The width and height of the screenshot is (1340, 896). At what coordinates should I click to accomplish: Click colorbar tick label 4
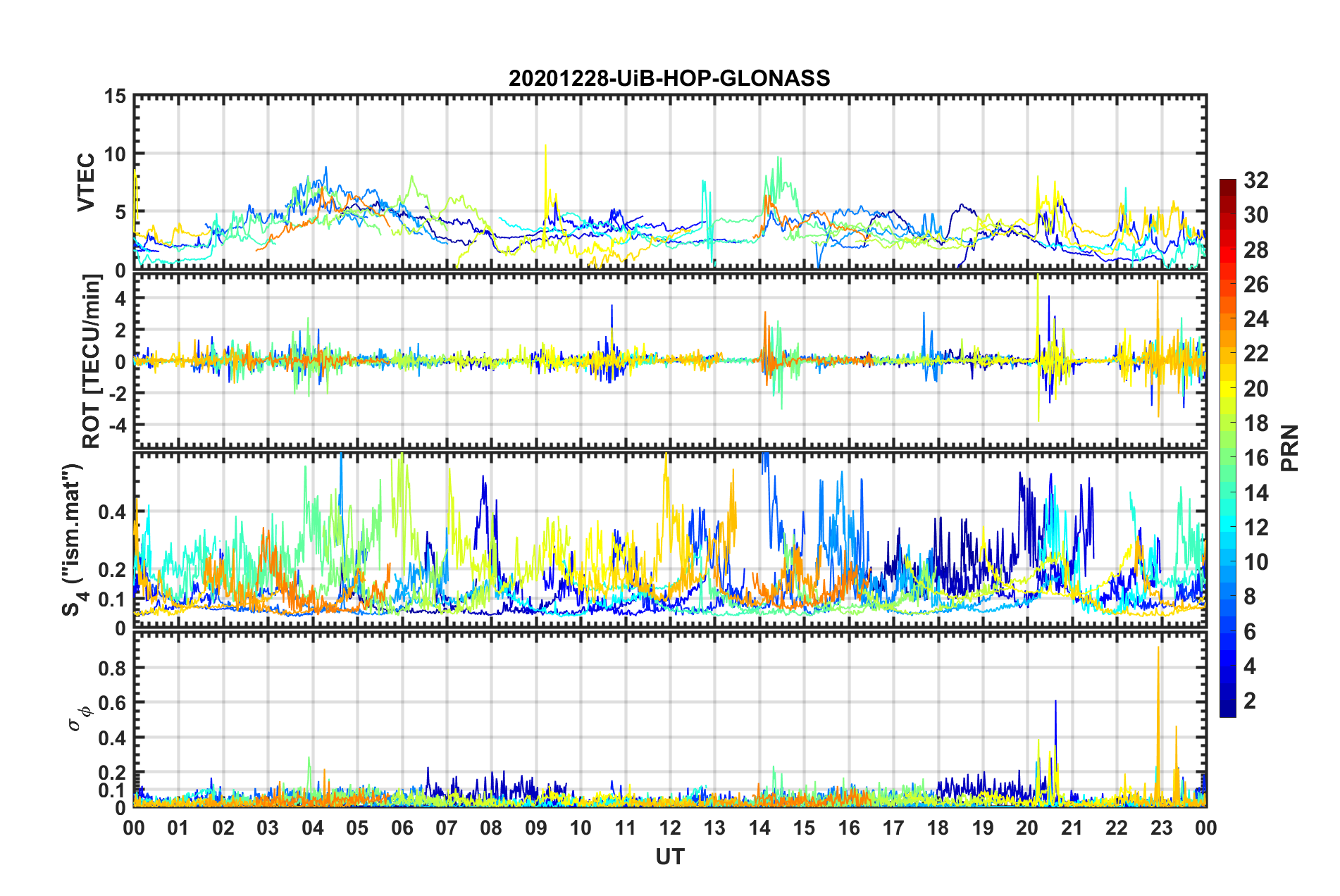pos(1250,666)
